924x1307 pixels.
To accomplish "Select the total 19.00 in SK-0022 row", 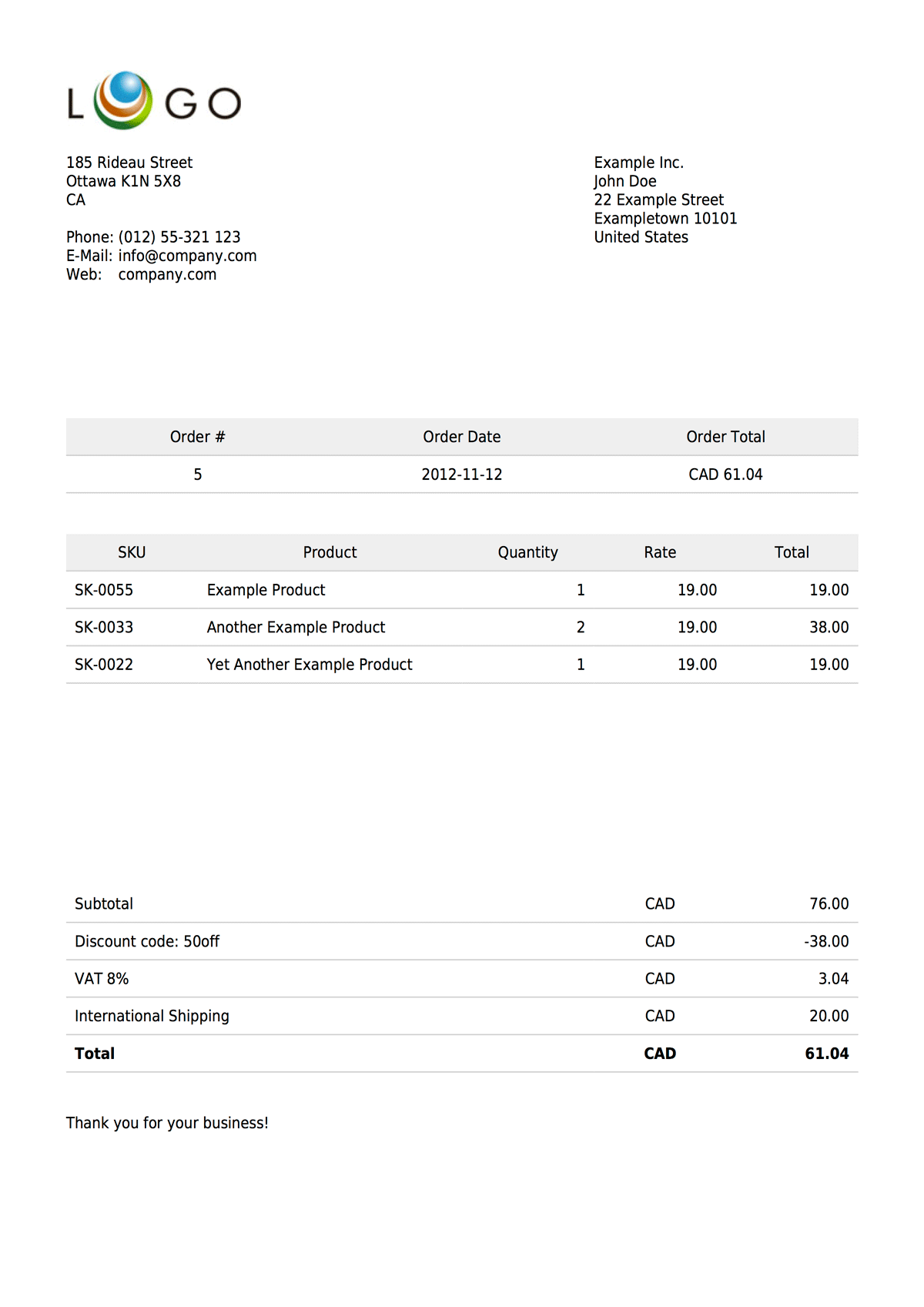I will point(829,664).
